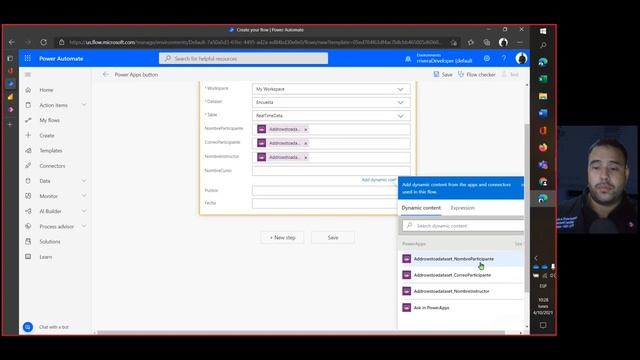This screenshot has height=360, width=640.
Task: Click the Process advisor icon
Action: pos(28,226)
